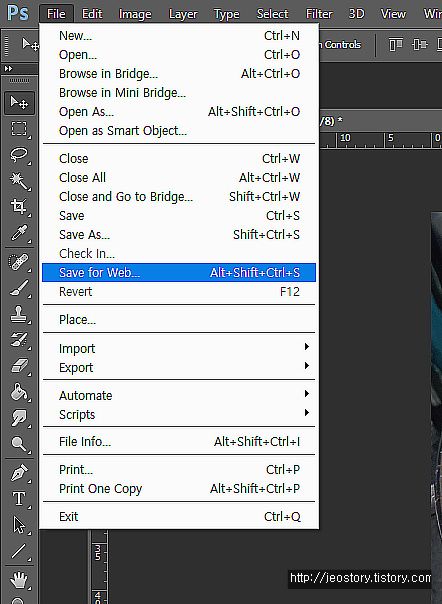
Task: Choose Save for Web... highlighted entry
Action: 179,272
